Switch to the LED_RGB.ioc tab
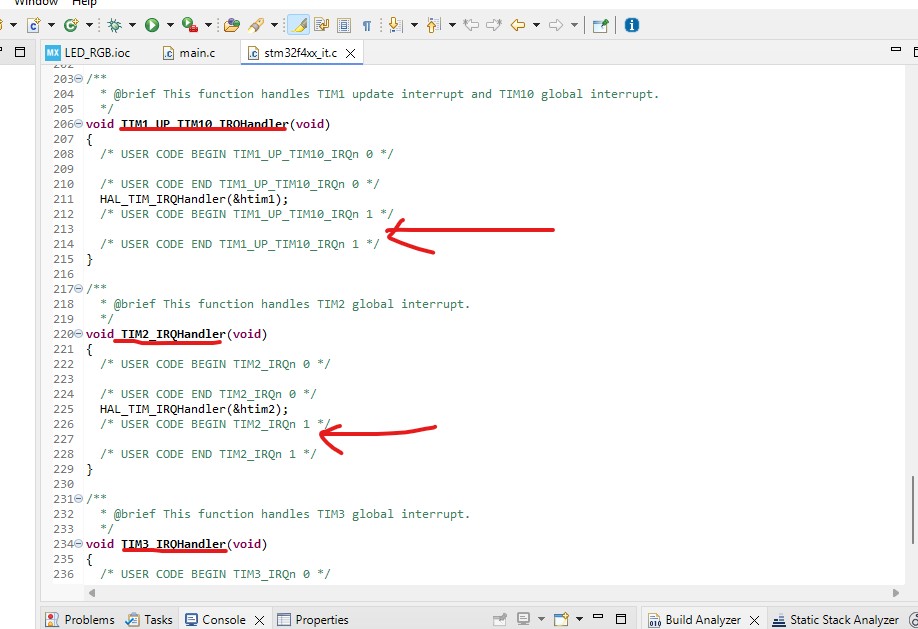Image resolution: width=918 pixels, height=629 pixels. pos(88,53)
